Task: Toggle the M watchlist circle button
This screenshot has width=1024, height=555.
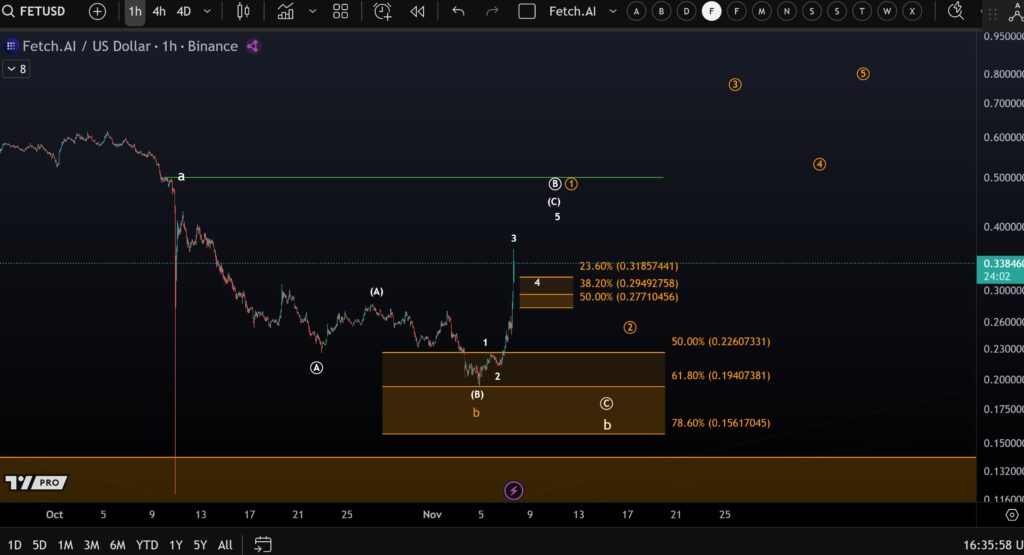Action: click(761, 11)
